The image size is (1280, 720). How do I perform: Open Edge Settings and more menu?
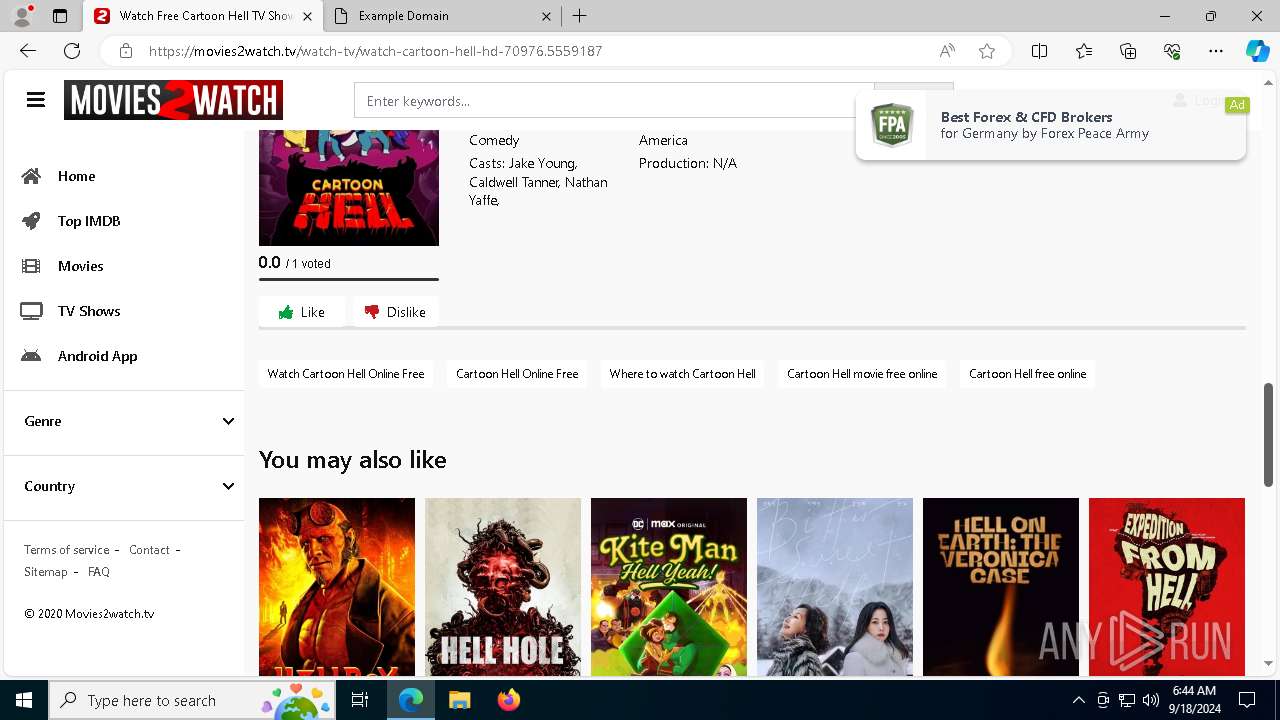(x=1216, y=51)
